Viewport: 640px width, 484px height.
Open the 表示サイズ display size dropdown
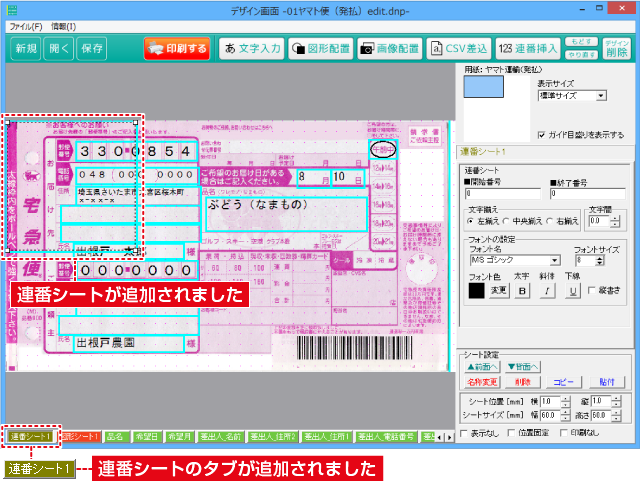(x=572, y=96)
